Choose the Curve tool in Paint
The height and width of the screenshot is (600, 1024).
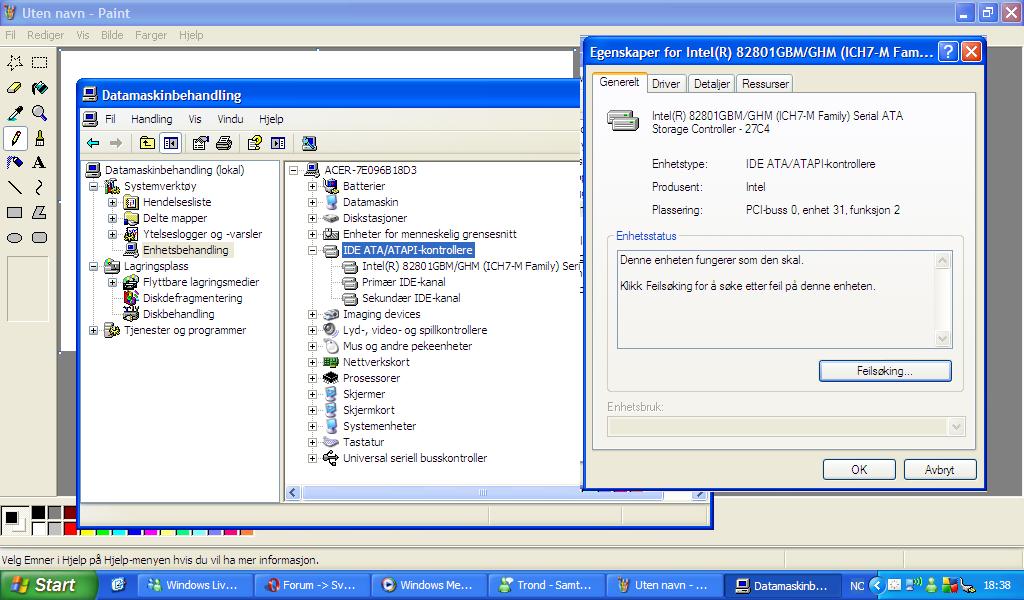coord(40,187)
